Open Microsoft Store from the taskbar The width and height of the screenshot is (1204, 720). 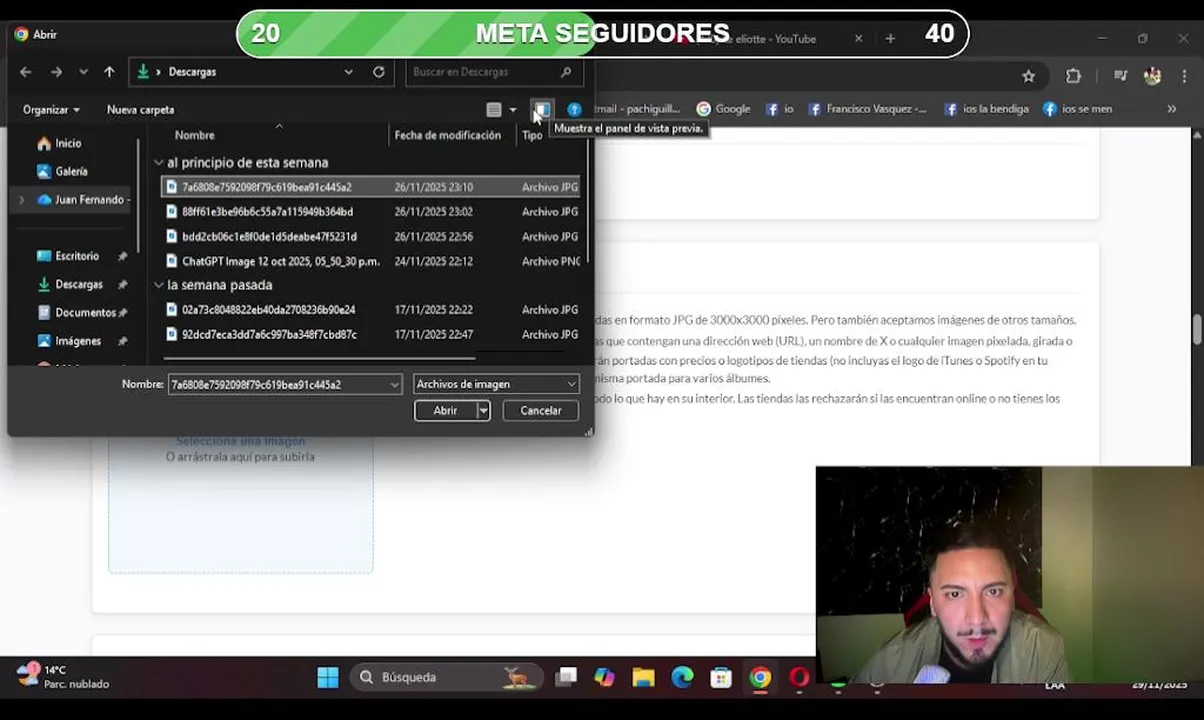point(721,678)
